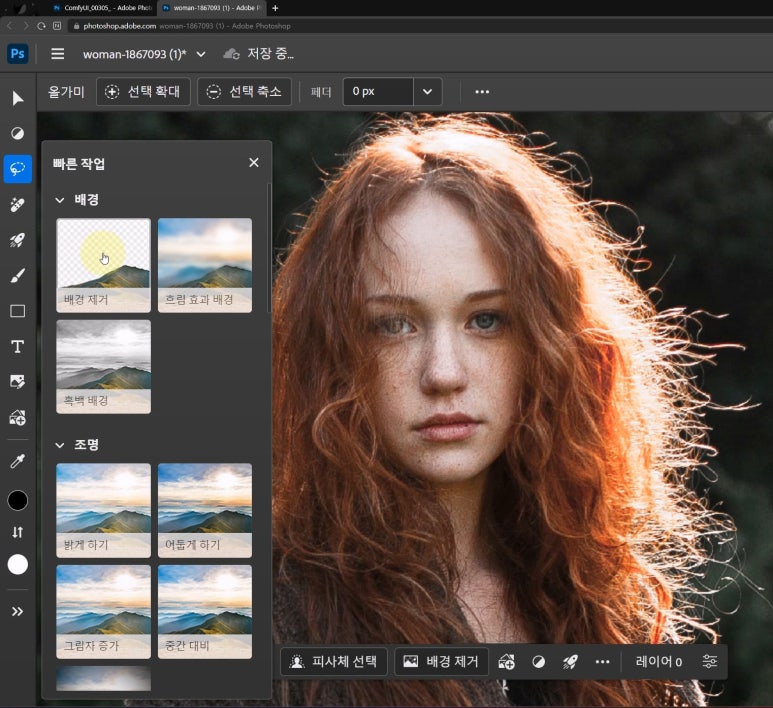The height and width of the screenshot is (708, 773).
Task: Click the black foreground color swatch
Action: click(x=18, y=500)
